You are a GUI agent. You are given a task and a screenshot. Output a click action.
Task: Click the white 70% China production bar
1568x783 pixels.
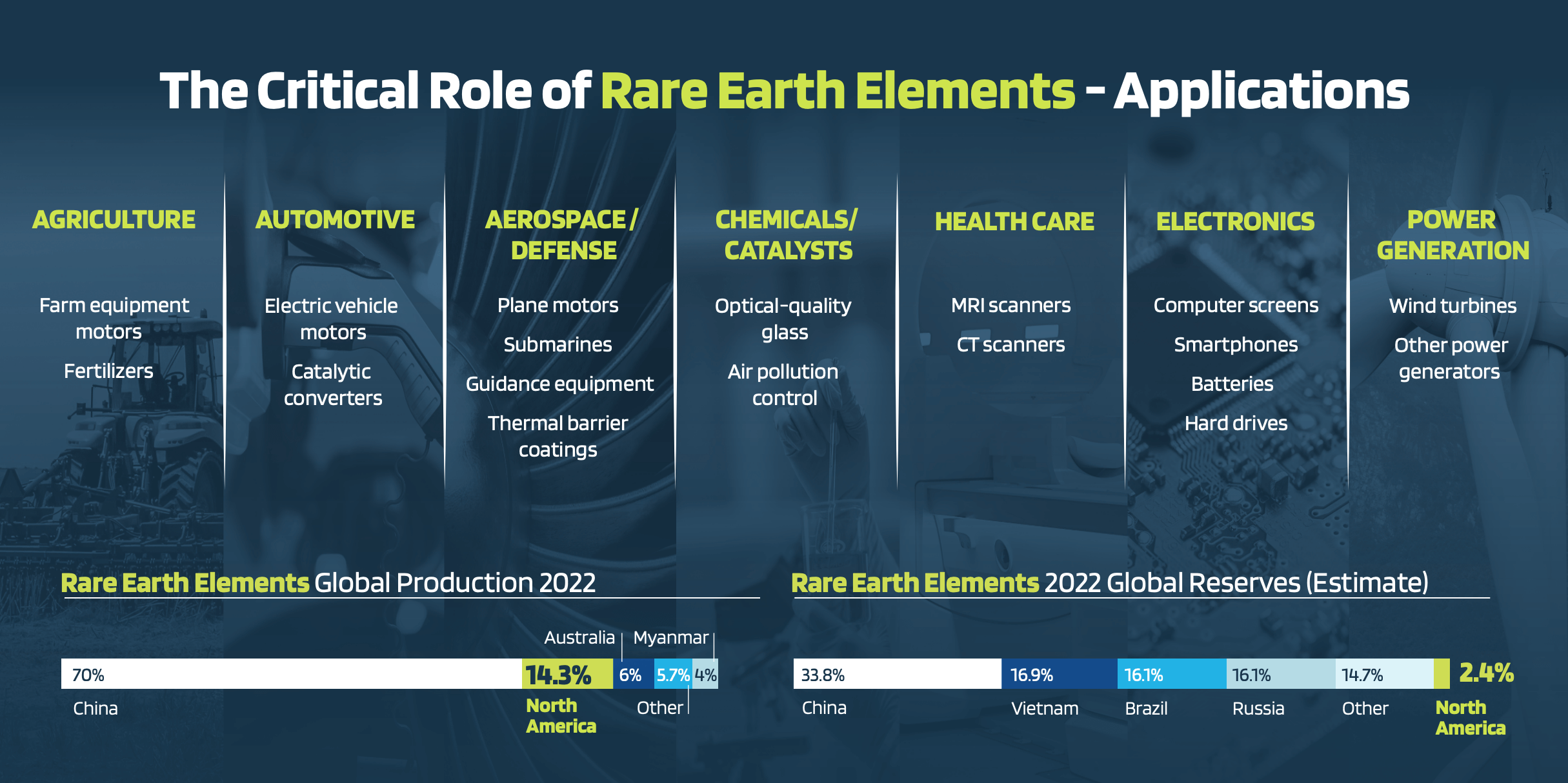click(x=292, y=674)
